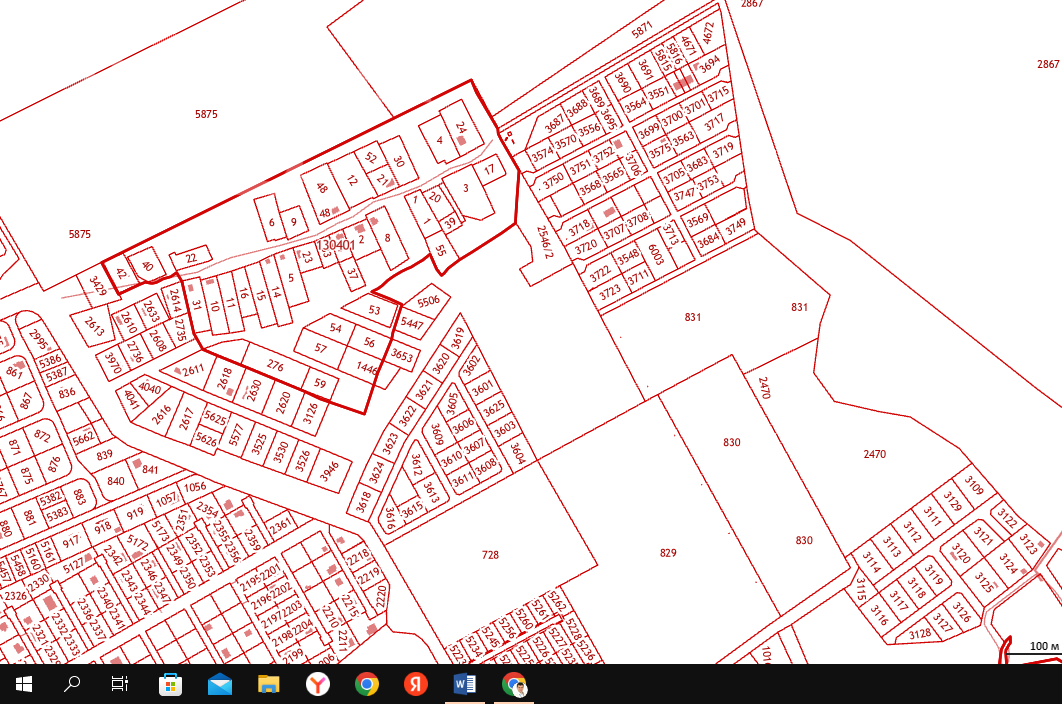Click parcel 883
The height and width of the screenshot is (704, 1062).
[x=79, y=497]
